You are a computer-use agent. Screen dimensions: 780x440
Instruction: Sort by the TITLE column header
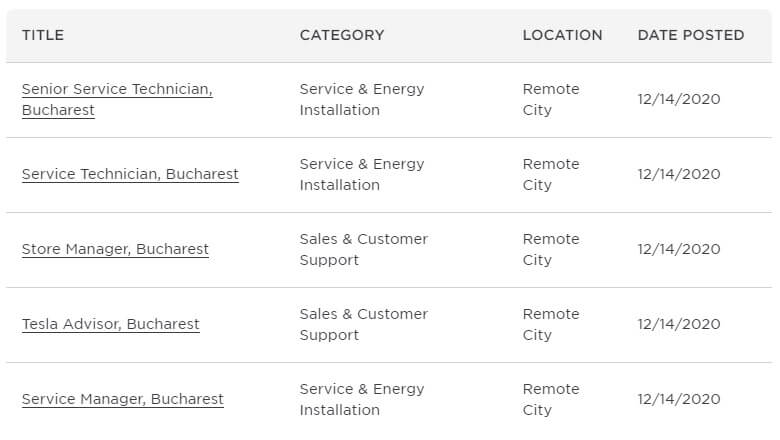point(43,35)
